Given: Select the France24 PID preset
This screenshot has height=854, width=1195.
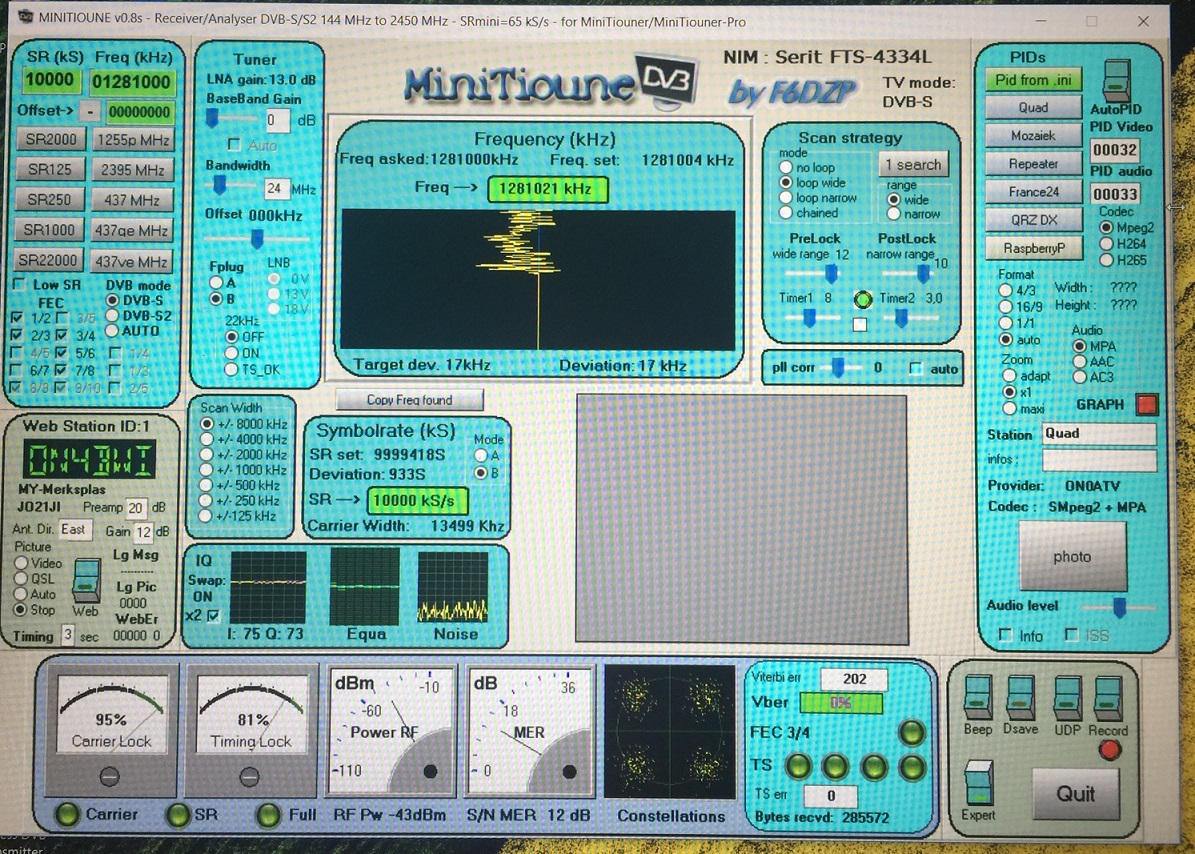Looking at the screenshot, I should tap(1033, 191).
